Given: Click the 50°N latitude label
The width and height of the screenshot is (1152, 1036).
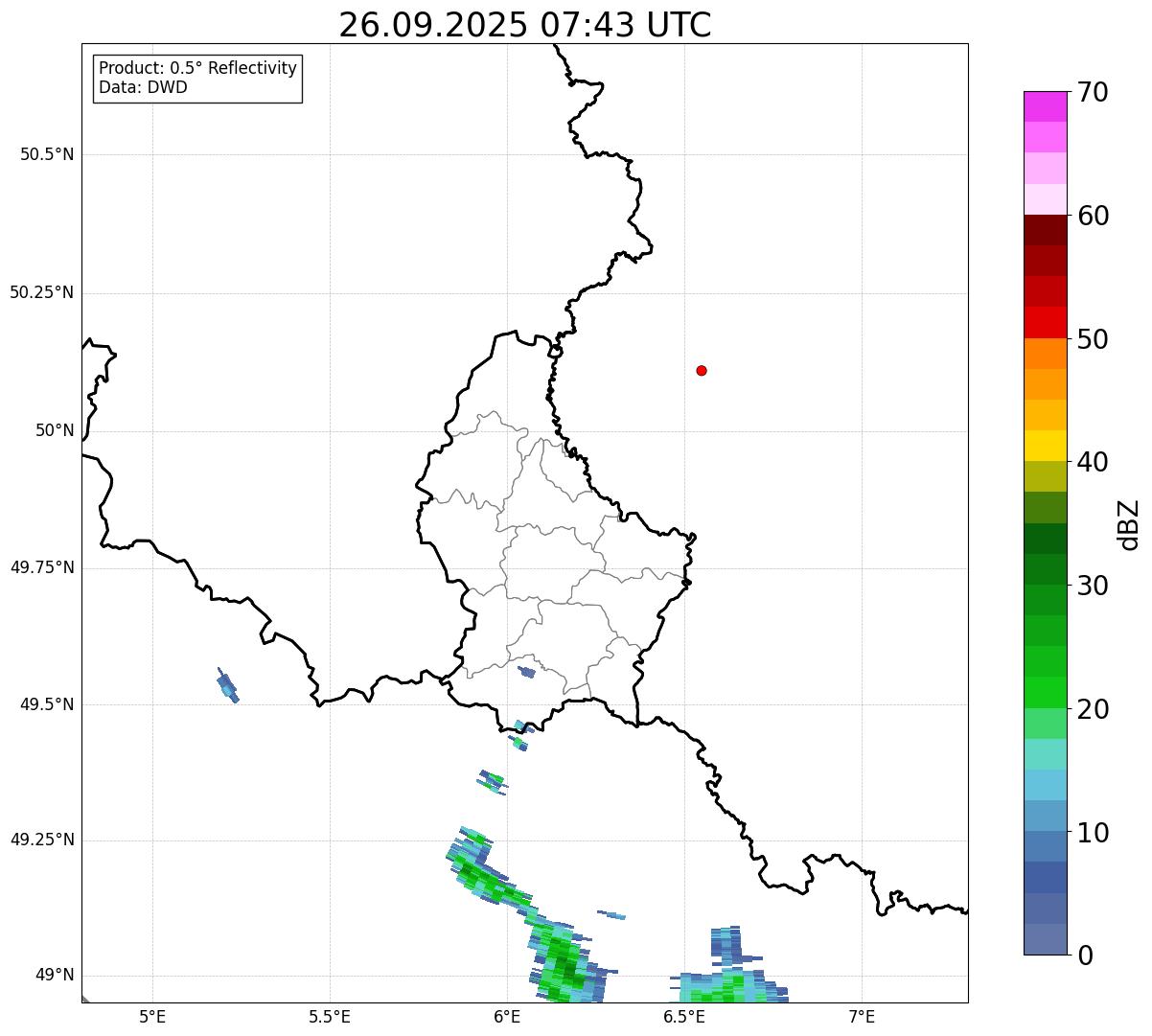Looking at the screenshot, I should [55, 430].
